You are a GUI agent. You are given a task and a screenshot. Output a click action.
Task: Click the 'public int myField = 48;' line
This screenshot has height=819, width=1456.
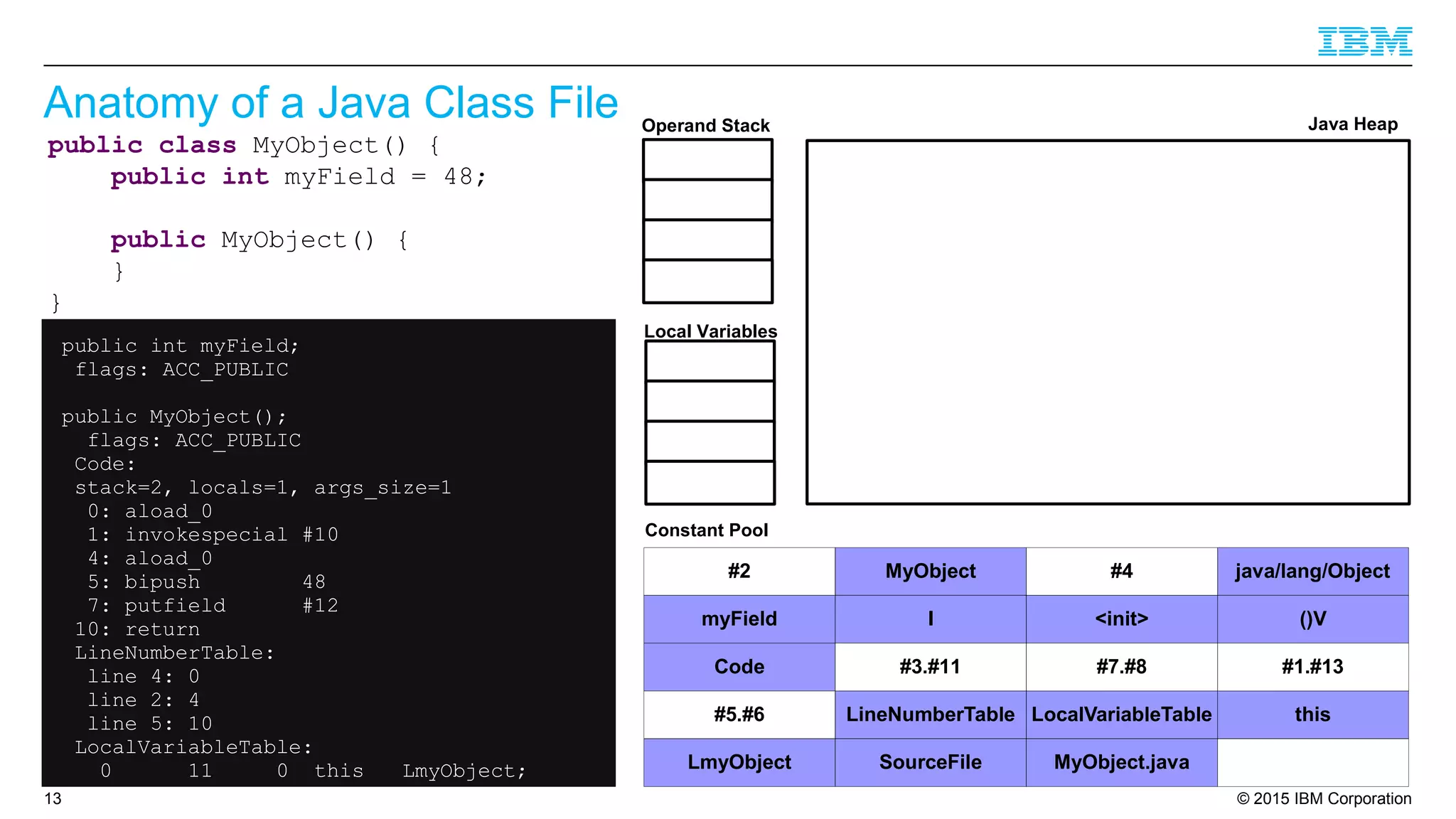pos(299,177)
